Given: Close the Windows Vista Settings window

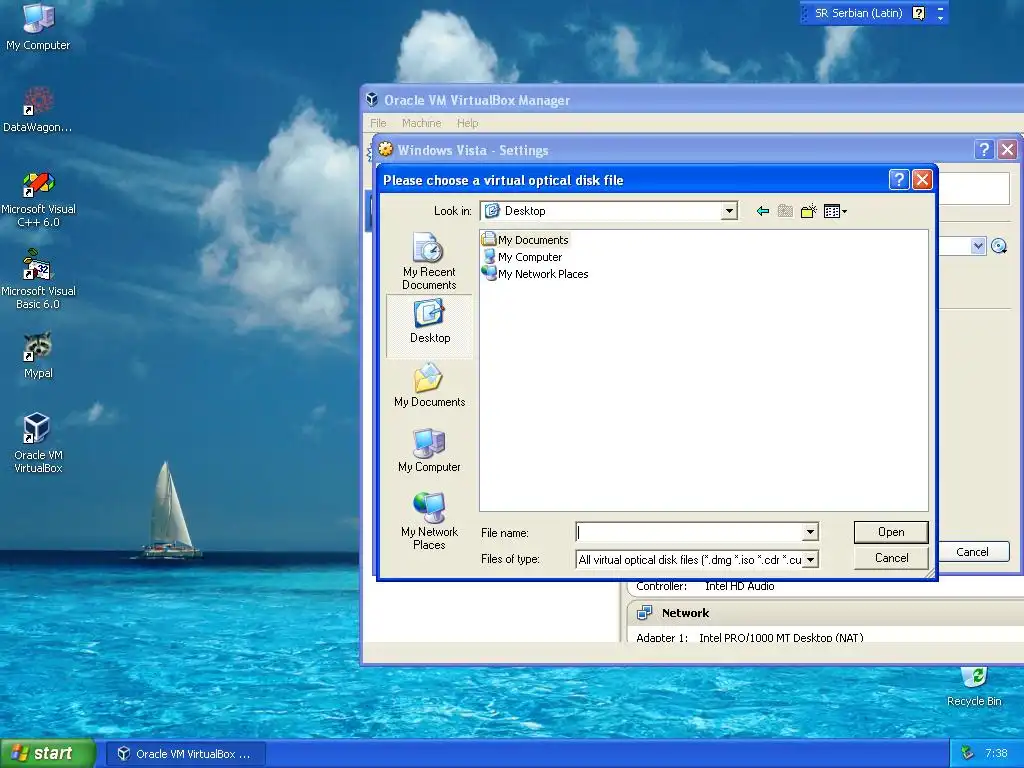Looking at the screenshot, I should pos(1007,150).
